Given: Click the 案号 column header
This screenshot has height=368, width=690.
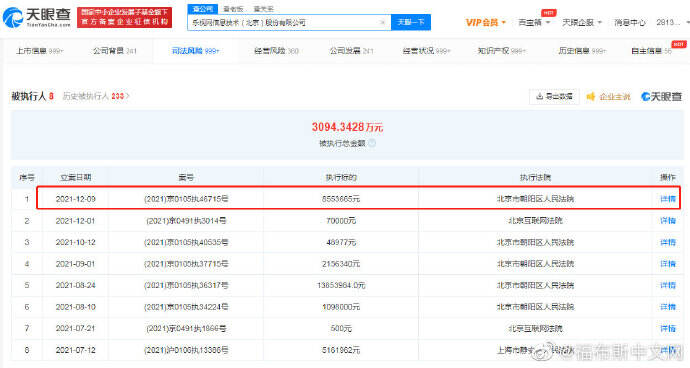Looking at the screenshot, I should [x=186, y=177].
